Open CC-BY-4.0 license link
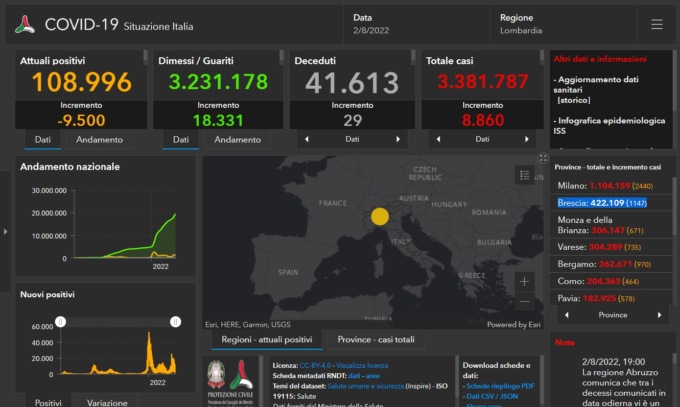Image resolution: width=680 pixels, height=407 pixels. click(x=315, y=365)
